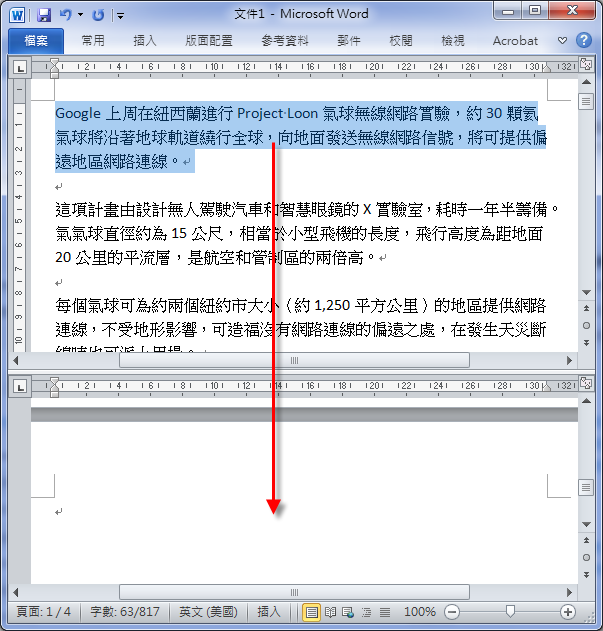Expand the ribbon with the chevron button

pos(562,41)
